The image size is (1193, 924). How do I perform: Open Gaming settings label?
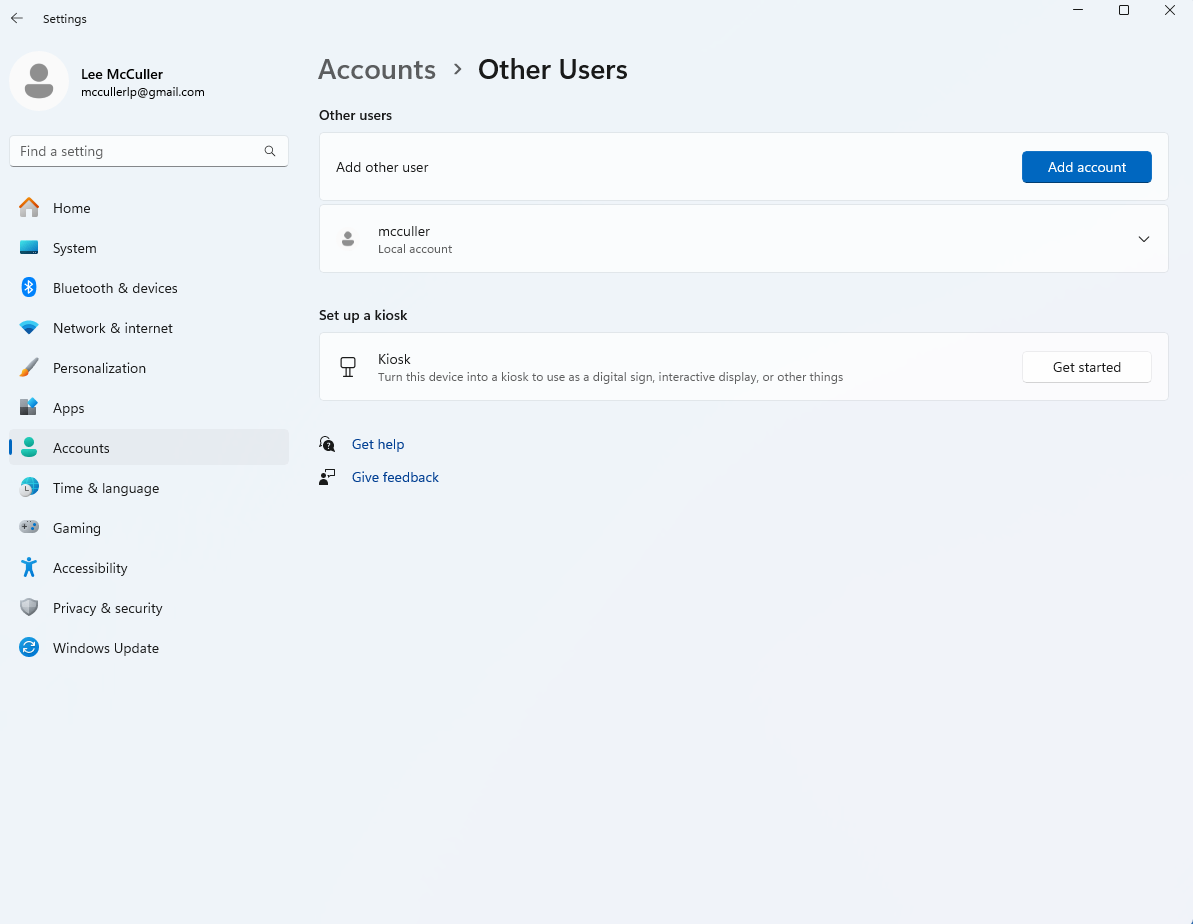pyautogui.click(x=77, y=528)
